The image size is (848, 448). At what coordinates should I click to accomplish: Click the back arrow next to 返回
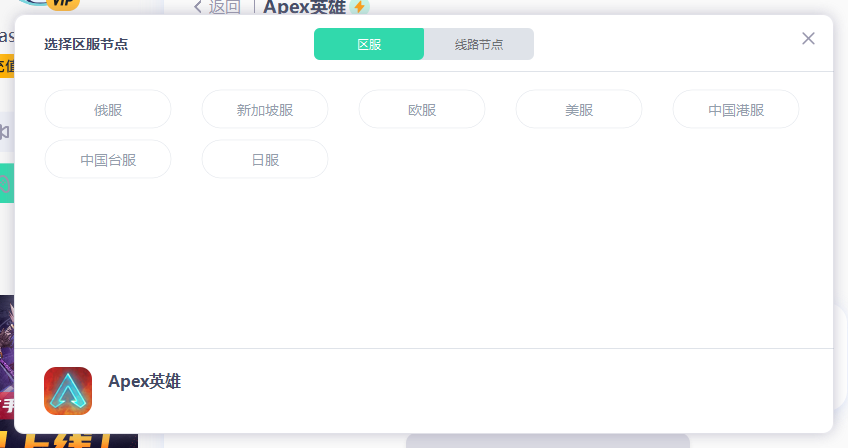(198, 7)
